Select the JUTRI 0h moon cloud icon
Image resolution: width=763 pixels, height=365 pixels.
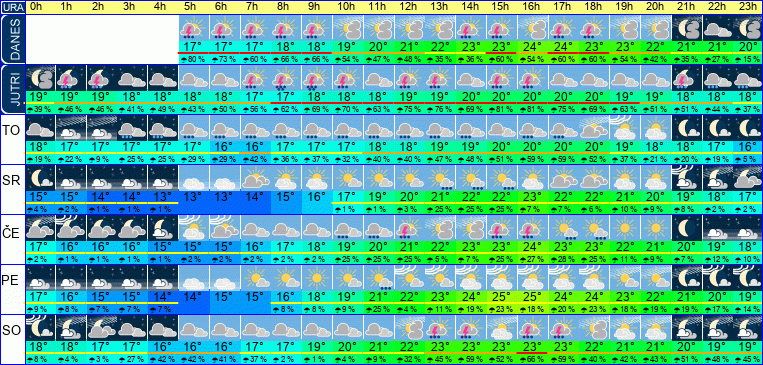tap(40, 78)
